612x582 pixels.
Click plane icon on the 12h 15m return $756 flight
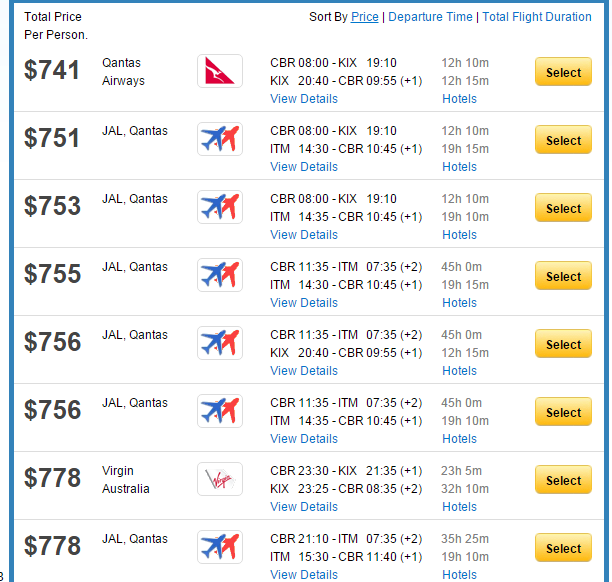[220, 343]
